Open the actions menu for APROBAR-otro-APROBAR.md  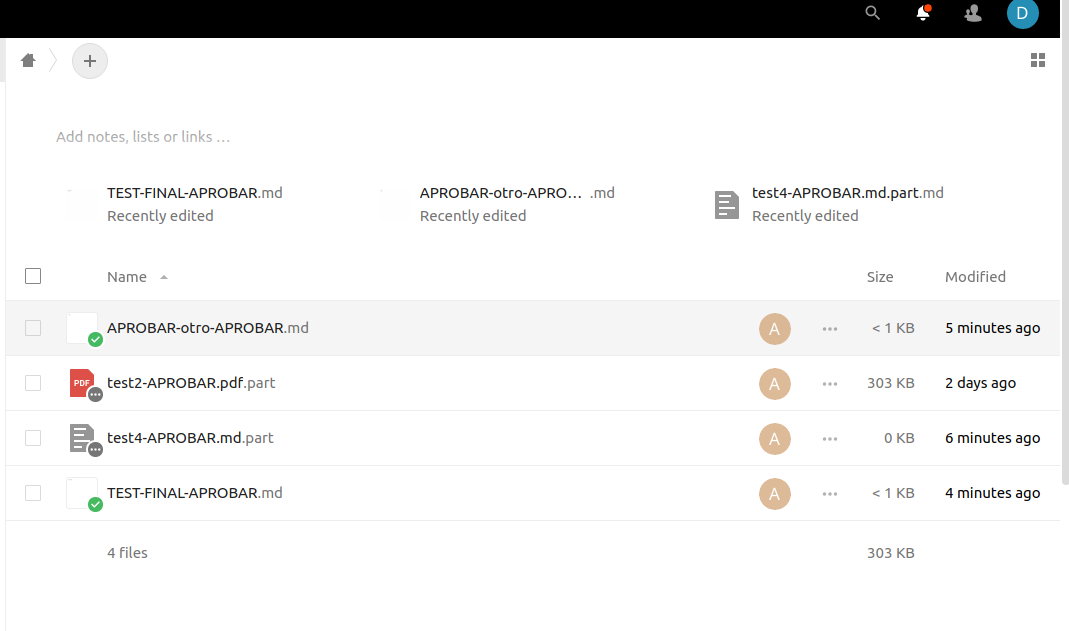pos(829,328)
